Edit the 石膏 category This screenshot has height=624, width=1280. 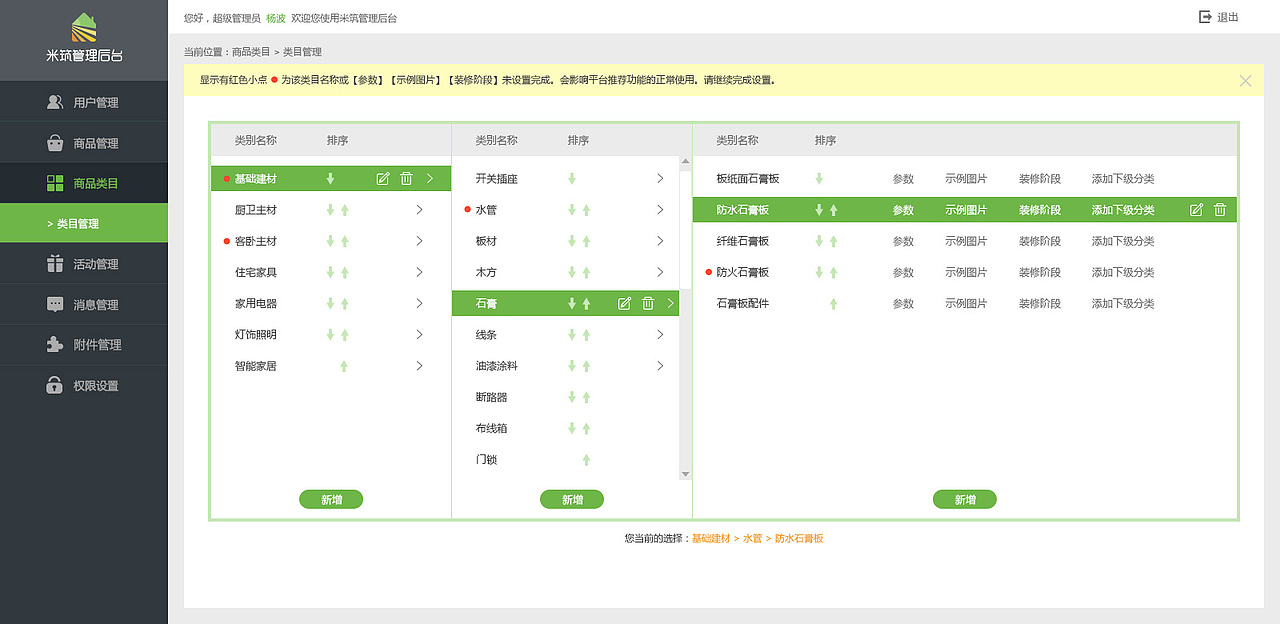pos(624,303)
